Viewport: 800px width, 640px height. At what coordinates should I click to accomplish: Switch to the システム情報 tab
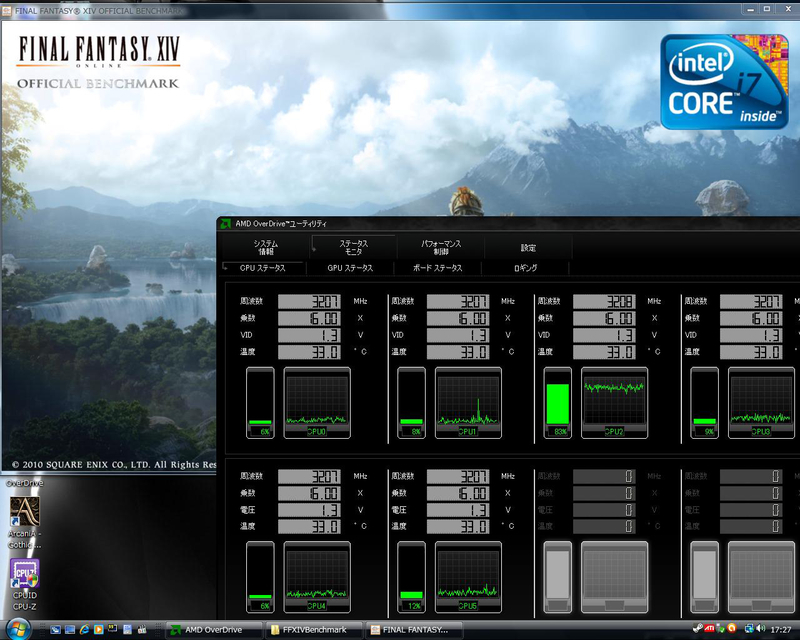[266, 248]
